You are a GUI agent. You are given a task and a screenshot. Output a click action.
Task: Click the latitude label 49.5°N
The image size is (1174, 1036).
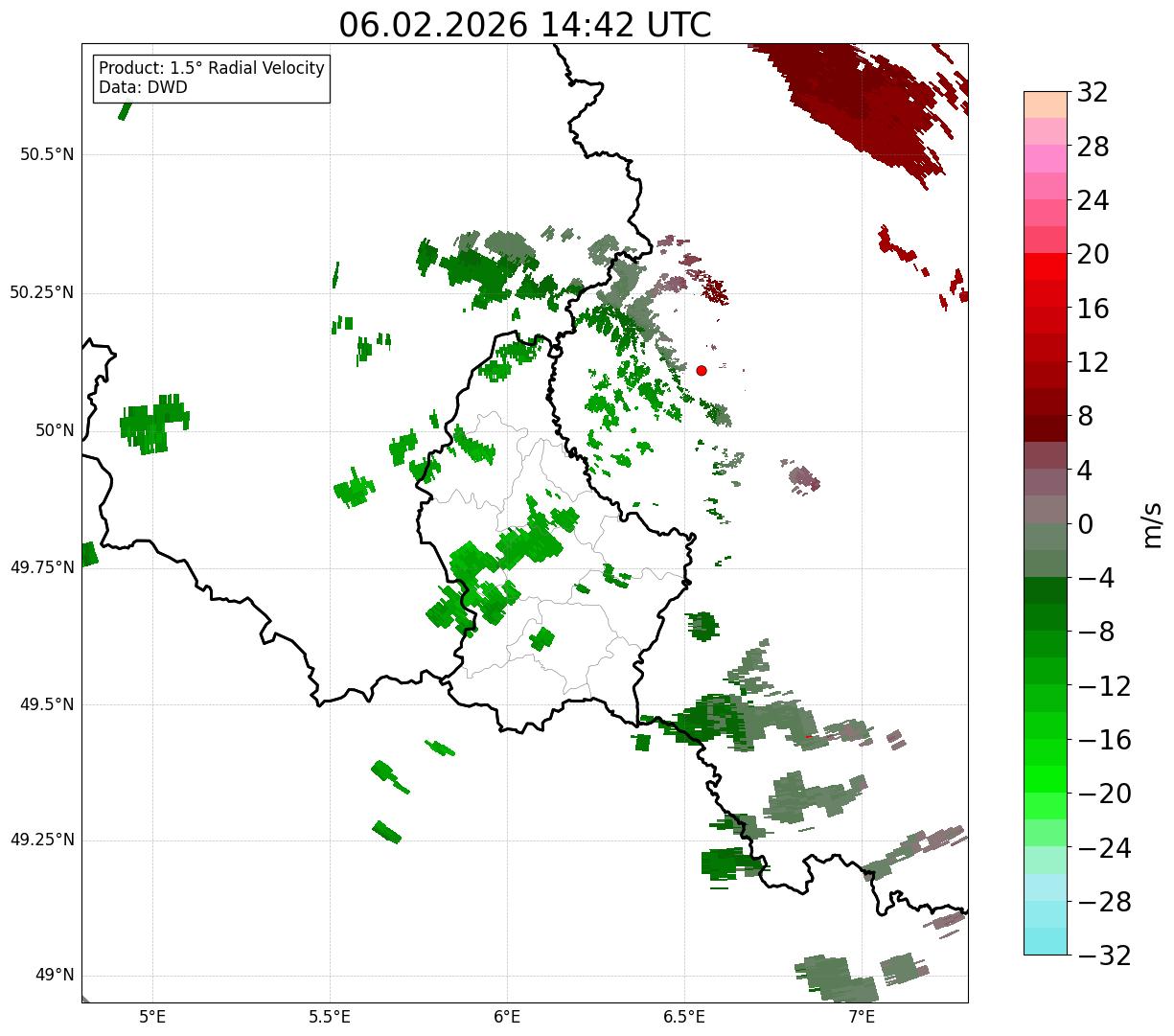(47, 704)
